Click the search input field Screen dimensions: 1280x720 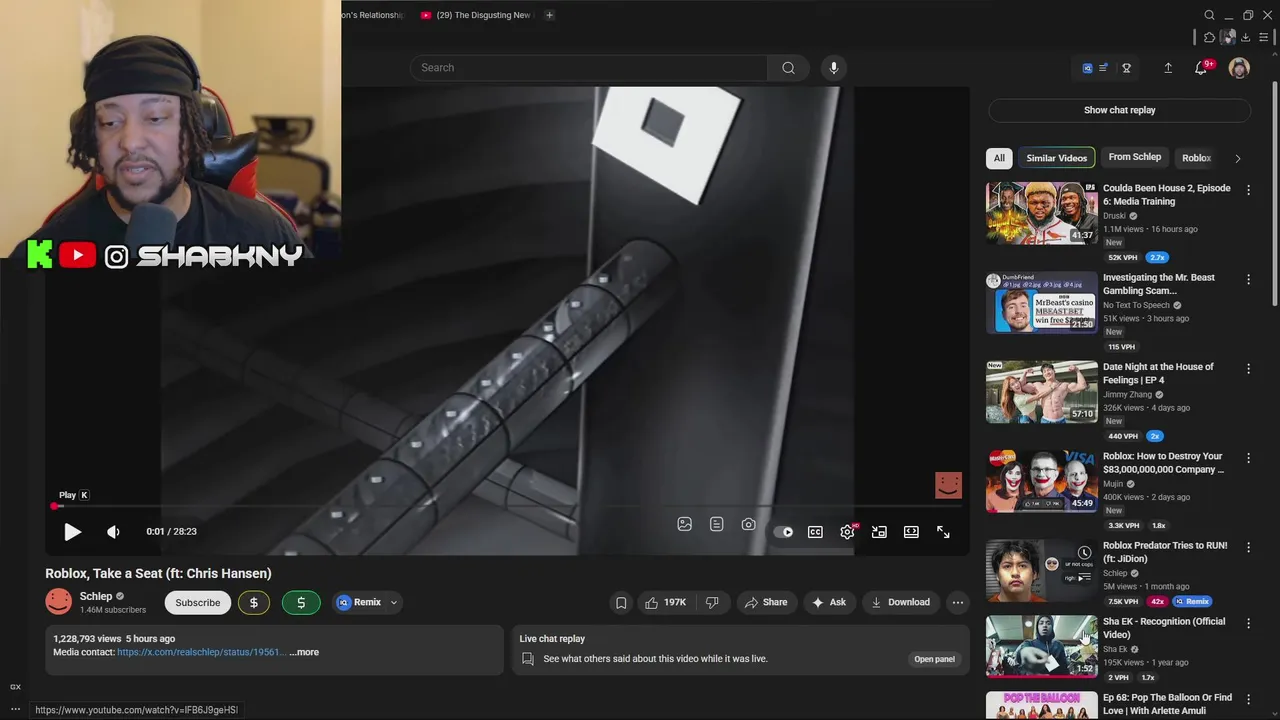(x=589, y=68)
